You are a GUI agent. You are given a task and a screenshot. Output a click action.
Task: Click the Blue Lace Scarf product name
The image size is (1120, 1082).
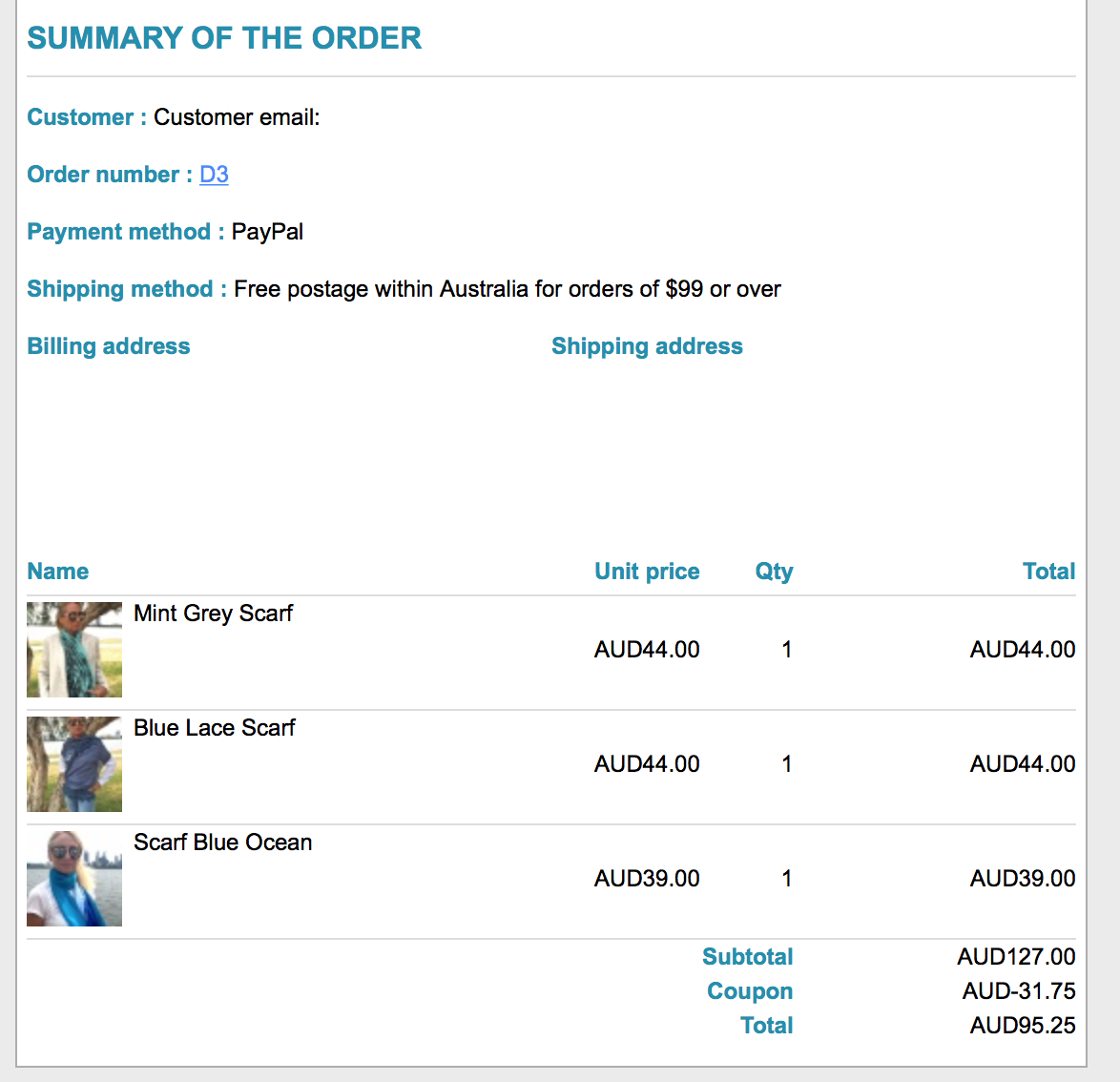pos(215,728)
